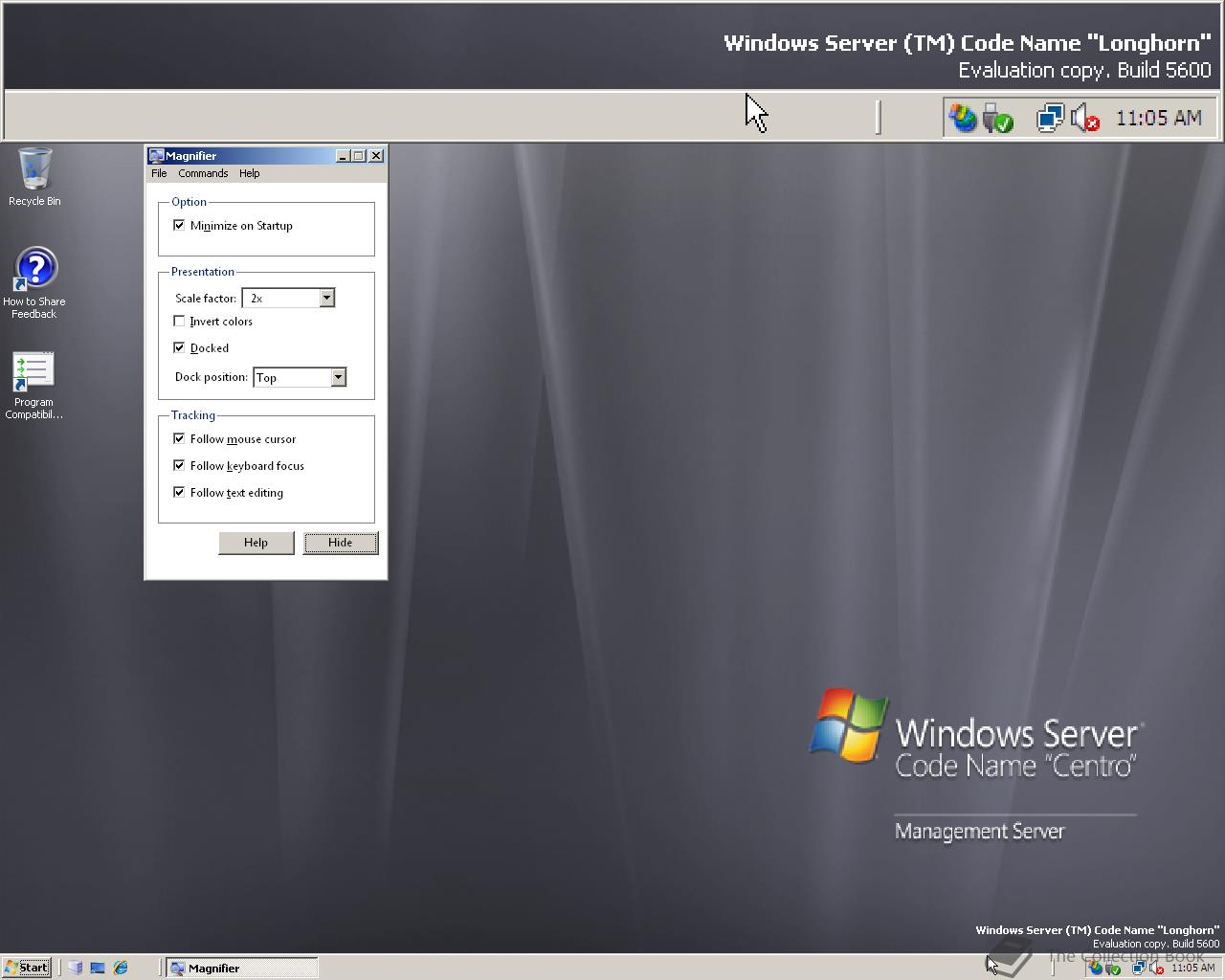Viewport: 1225px width, 980px height.
Task: Open the Commands menu
Action: point(202,173)
